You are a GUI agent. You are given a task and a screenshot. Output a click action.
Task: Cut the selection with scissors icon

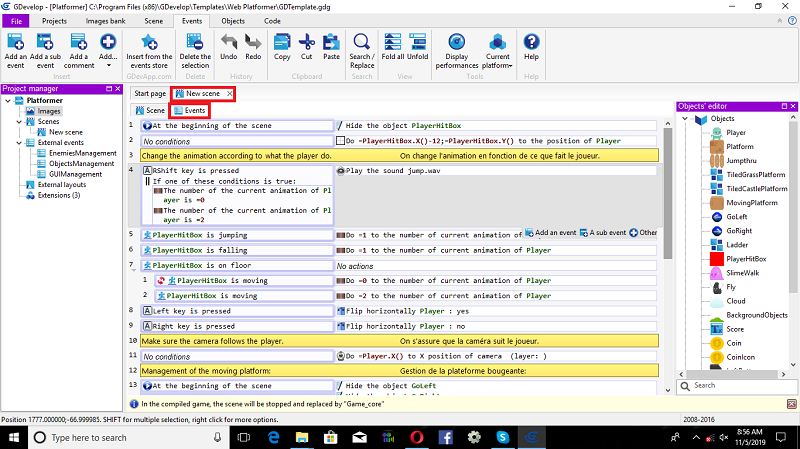[307, 42]
